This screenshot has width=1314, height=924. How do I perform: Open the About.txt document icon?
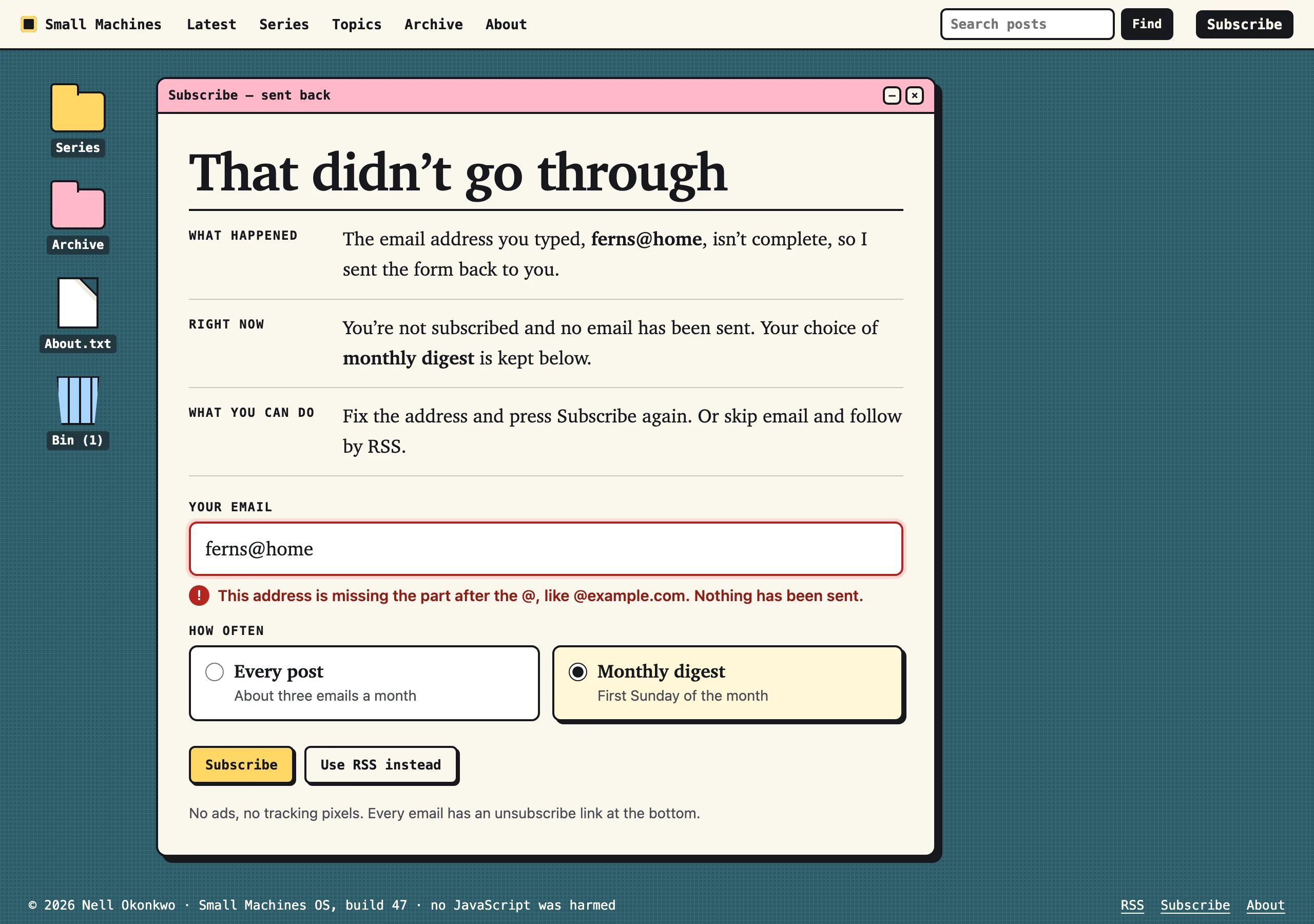coord(78,303)
